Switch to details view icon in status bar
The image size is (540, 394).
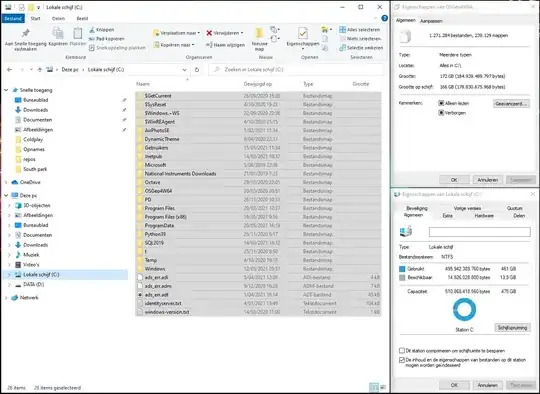(x=373, y=387)
